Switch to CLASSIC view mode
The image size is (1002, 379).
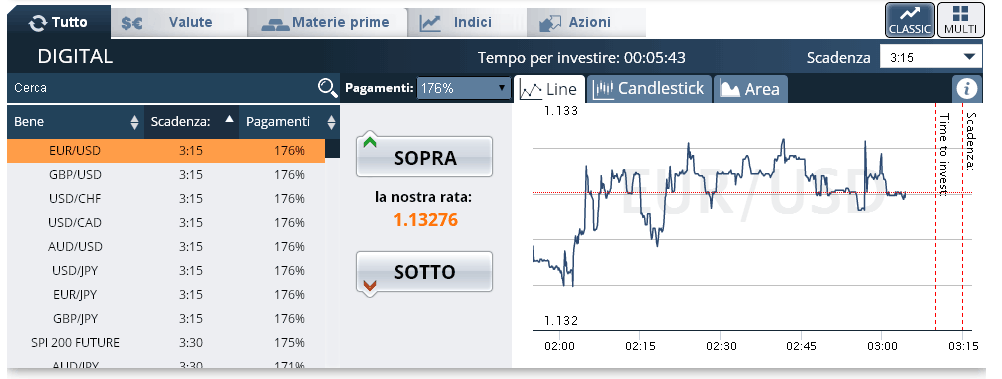coord(910,20)
